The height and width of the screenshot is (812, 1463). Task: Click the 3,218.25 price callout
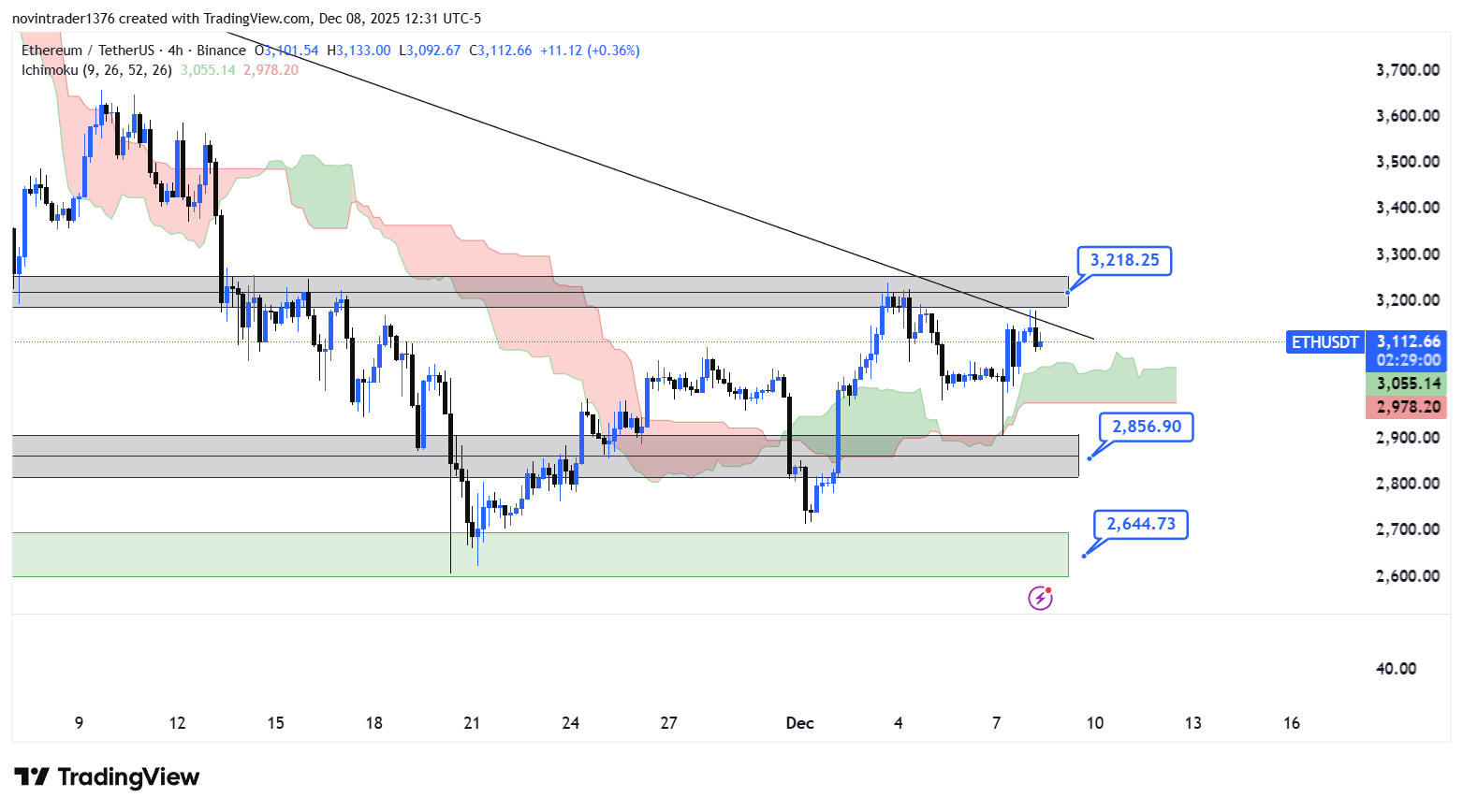(x=1124, y=260)
